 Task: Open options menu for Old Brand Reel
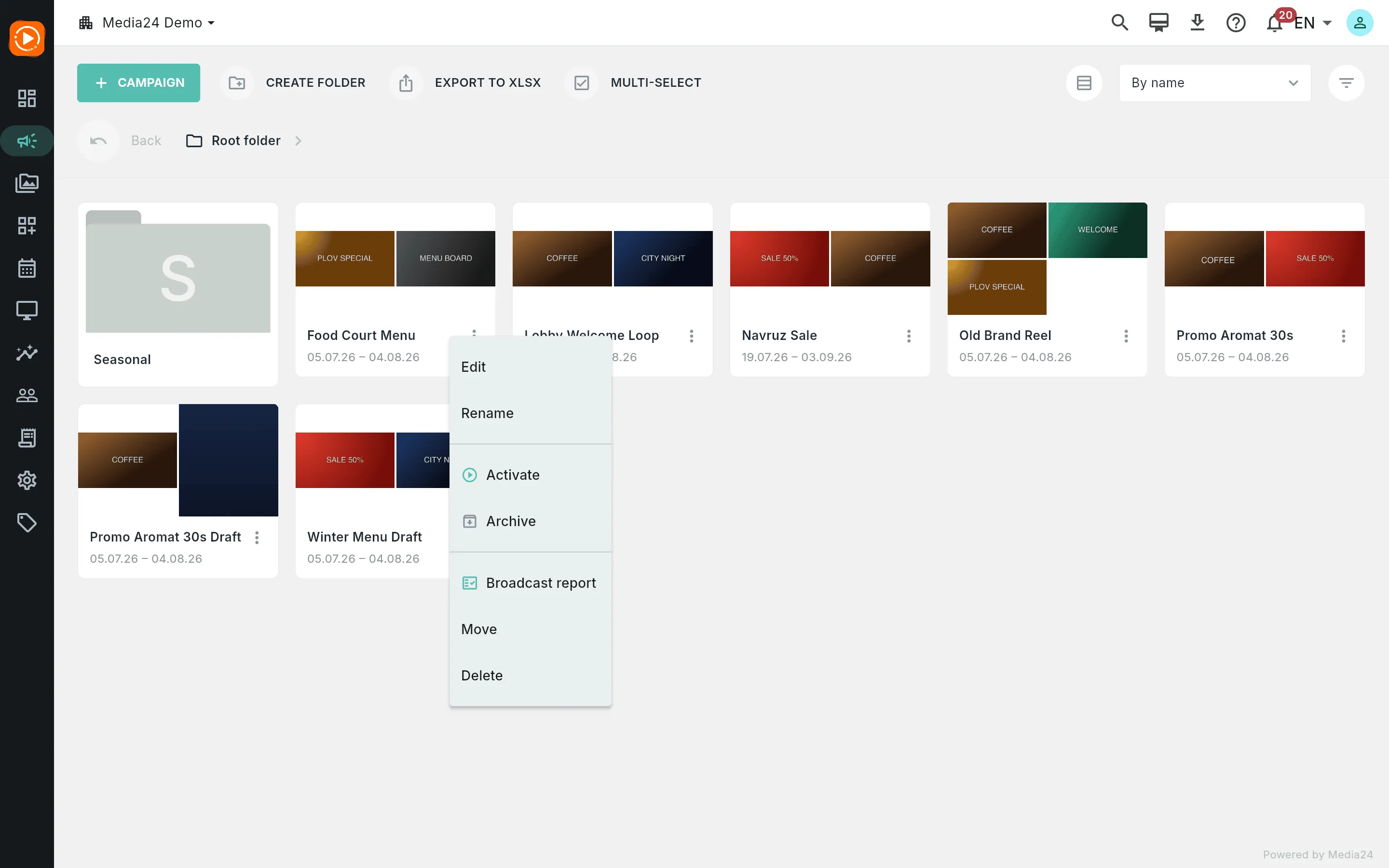[1126, 336]
